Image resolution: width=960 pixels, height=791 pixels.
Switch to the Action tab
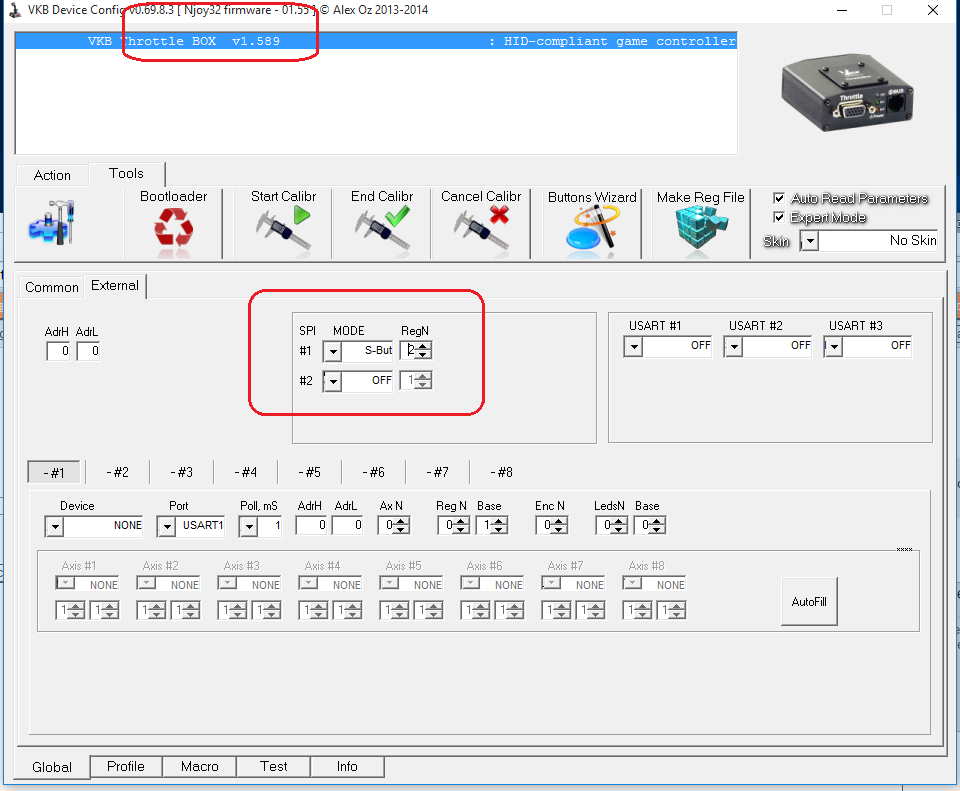pyautogui.click(x=52, y=175)
